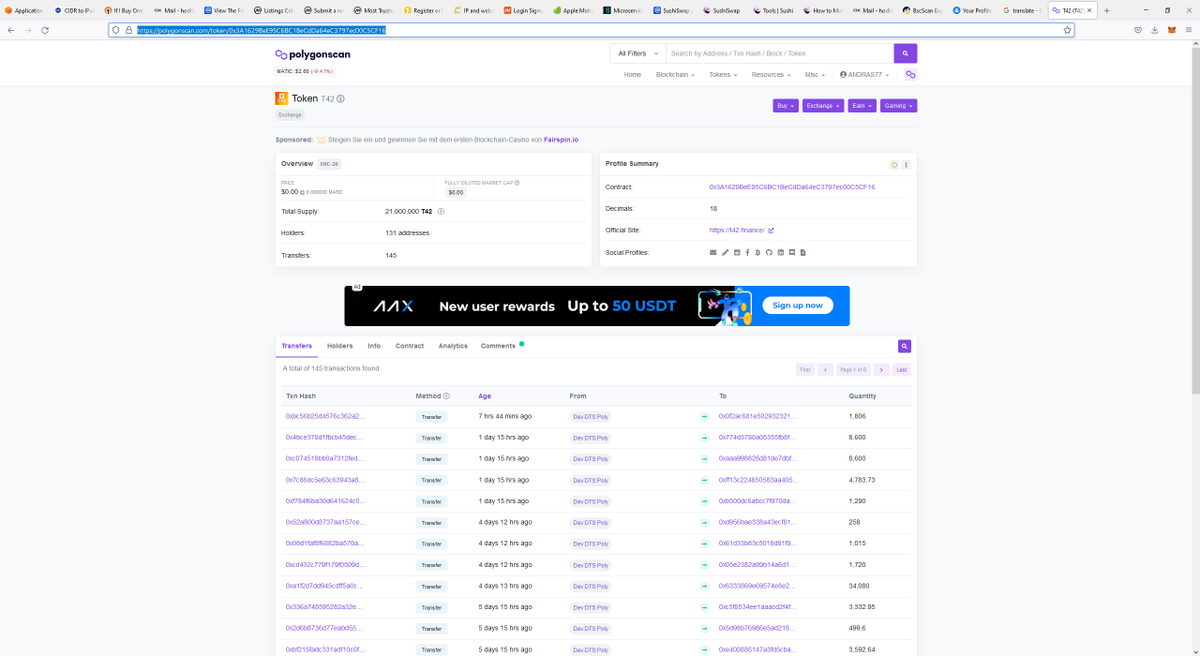Click the LinkedIn social profile icon
The height and width of the screenshot is (656, 1200).
780,252
